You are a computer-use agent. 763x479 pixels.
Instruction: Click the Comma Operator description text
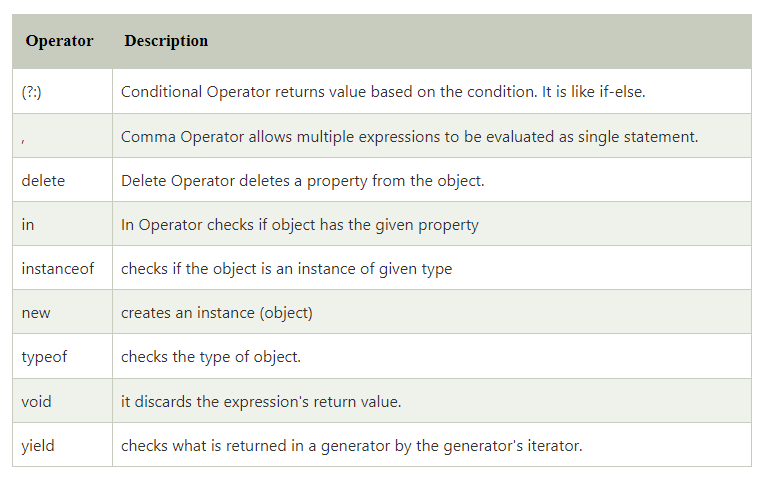click(x=409, y=137)
